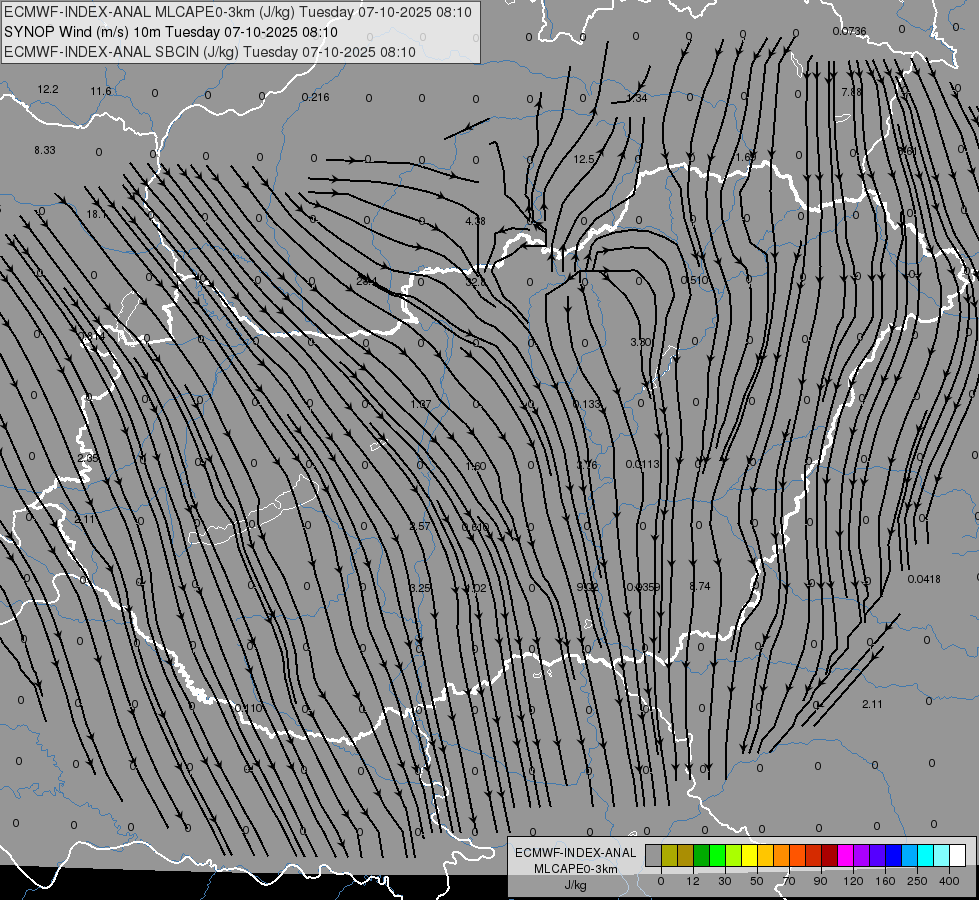
Task: Click the white swatch at the legend end
Action: point(957,855)
